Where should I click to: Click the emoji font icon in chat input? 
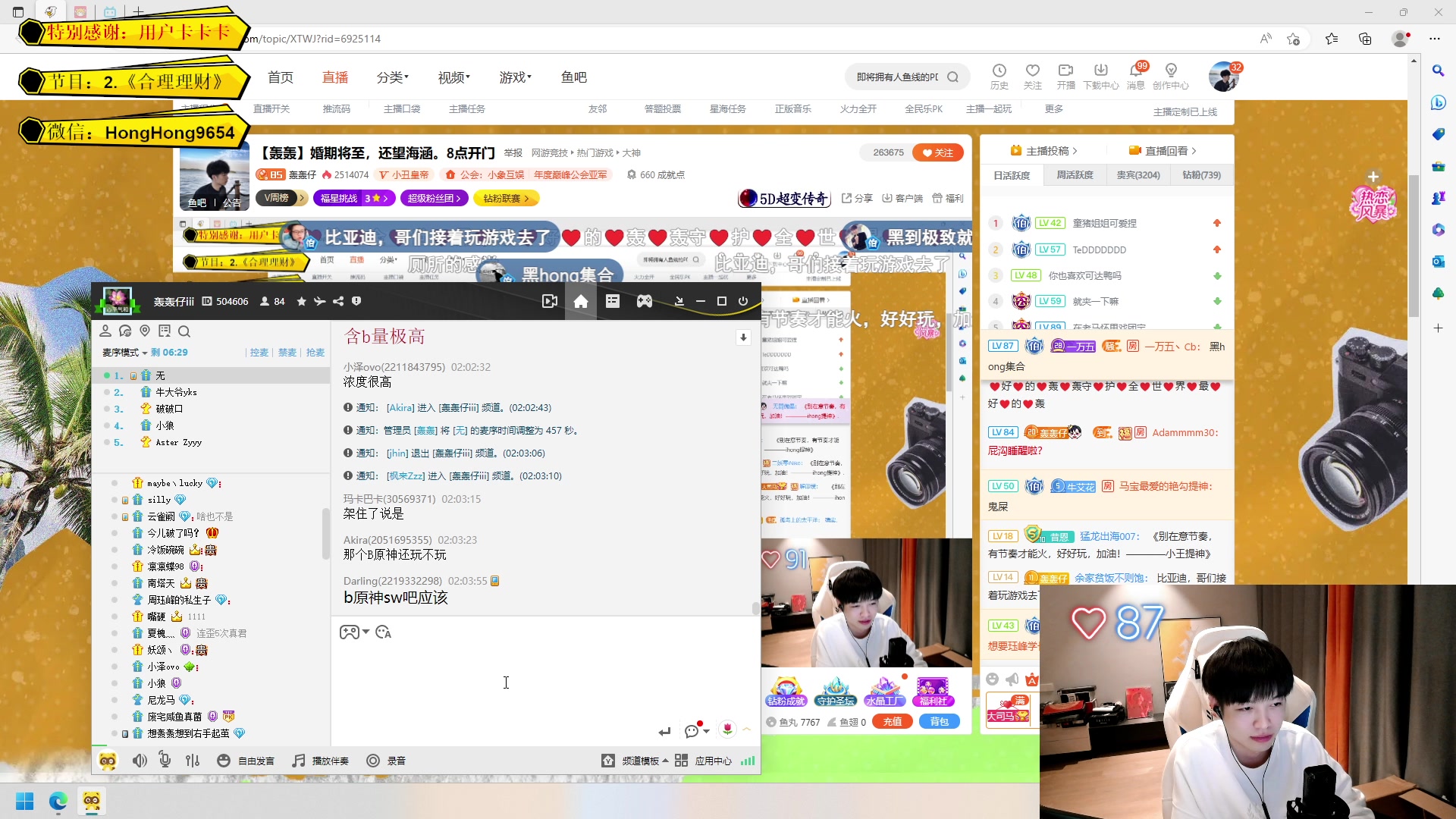[x=384, y=632]
